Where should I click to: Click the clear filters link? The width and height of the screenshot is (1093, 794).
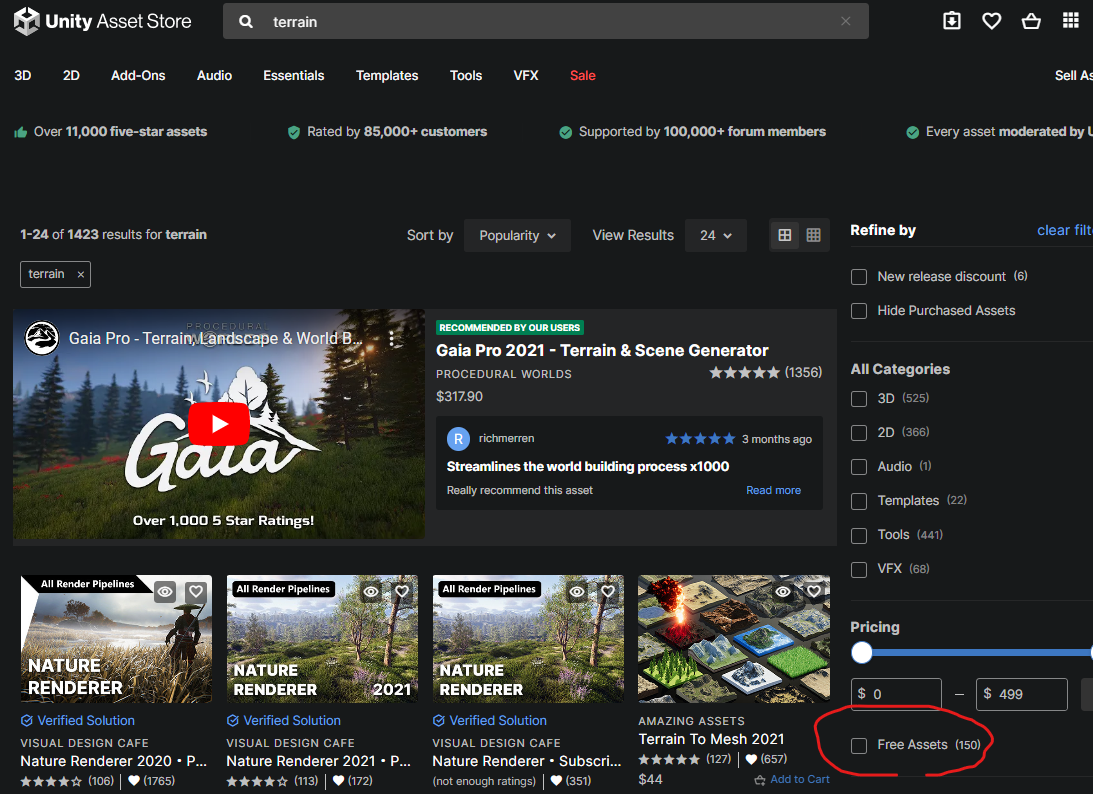[x=1064, y=229]
